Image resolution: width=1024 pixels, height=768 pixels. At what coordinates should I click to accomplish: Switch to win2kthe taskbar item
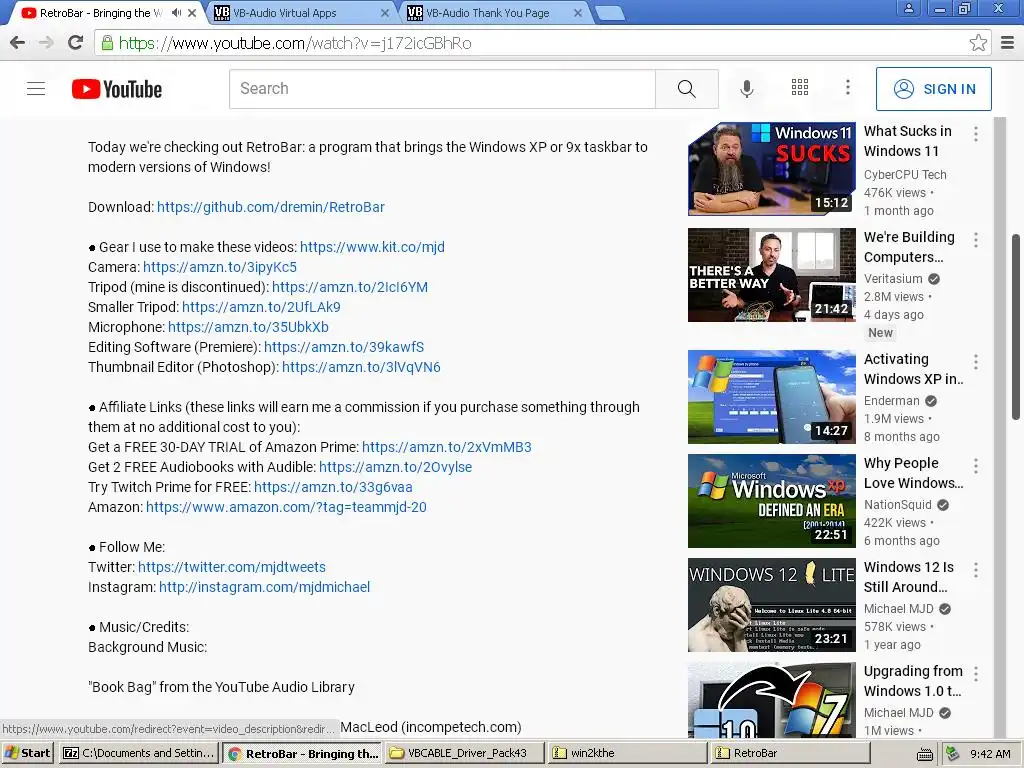tap(627, 753)
